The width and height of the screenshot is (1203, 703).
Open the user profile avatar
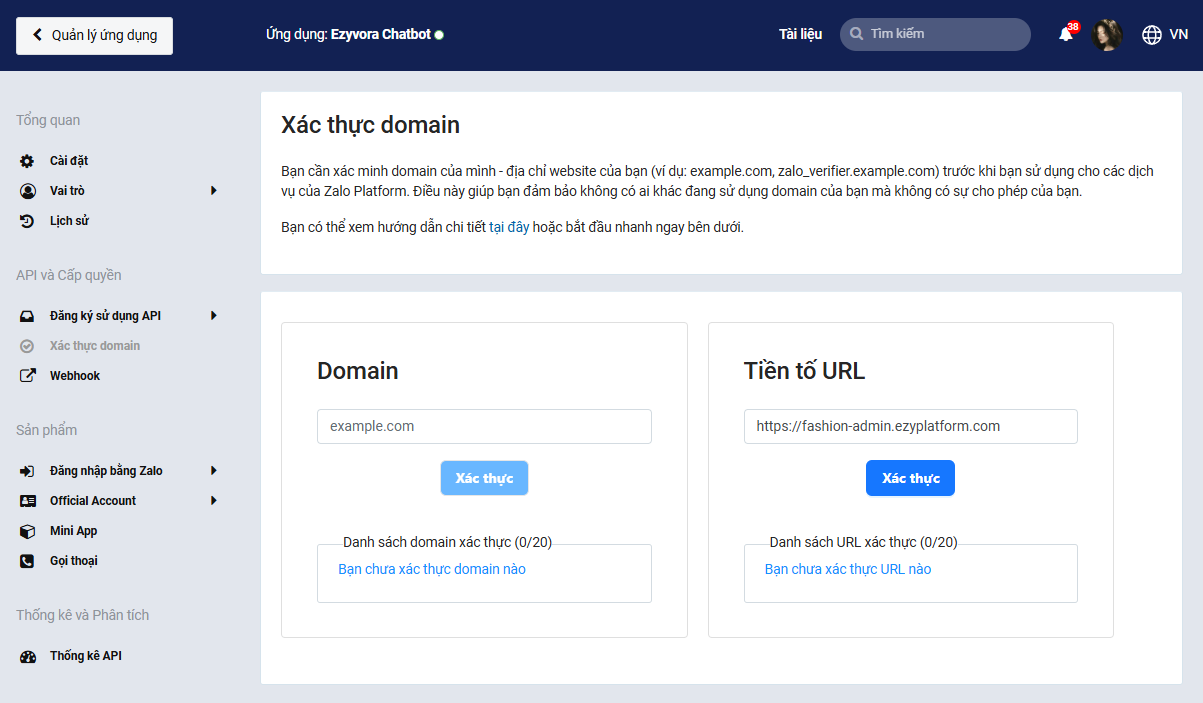tap(1107, 35)
